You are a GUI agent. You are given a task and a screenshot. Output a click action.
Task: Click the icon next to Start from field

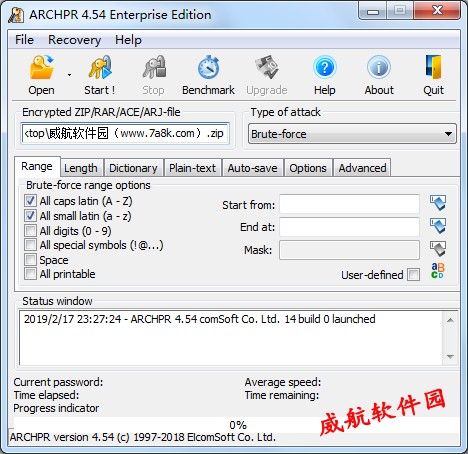(x=438, y=203)
